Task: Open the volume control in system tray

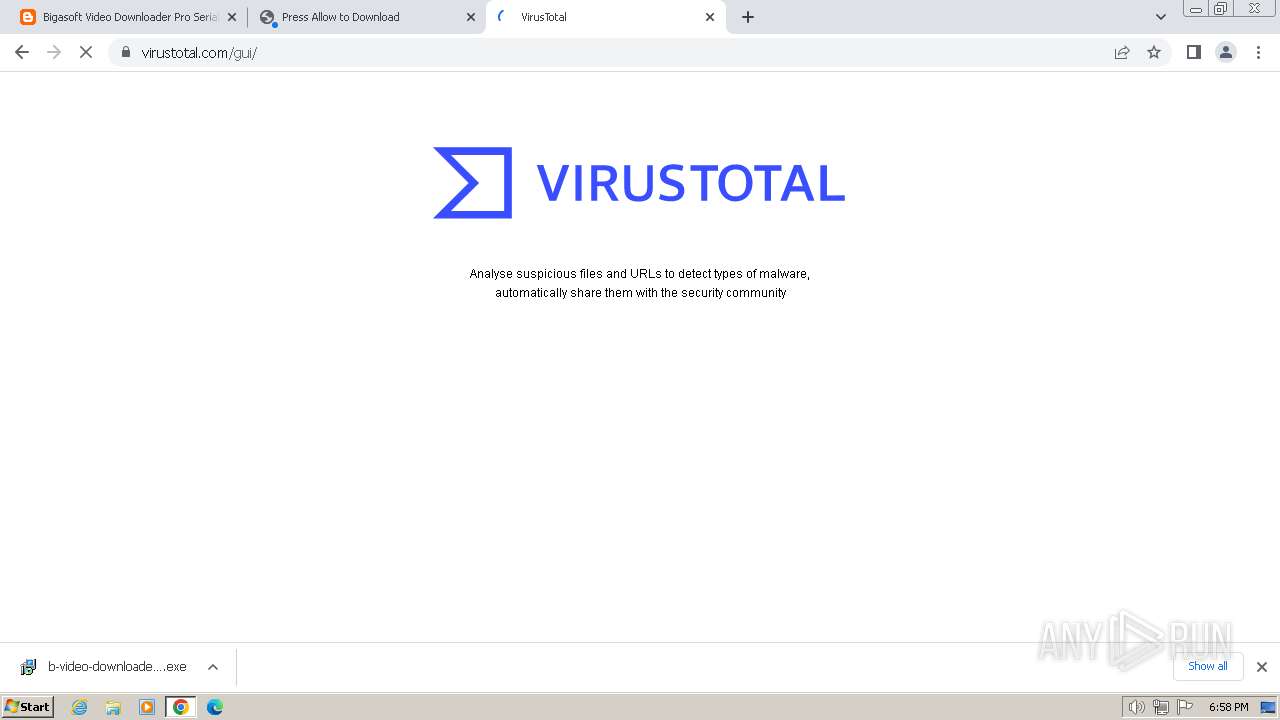Action: coord(1136,707)
